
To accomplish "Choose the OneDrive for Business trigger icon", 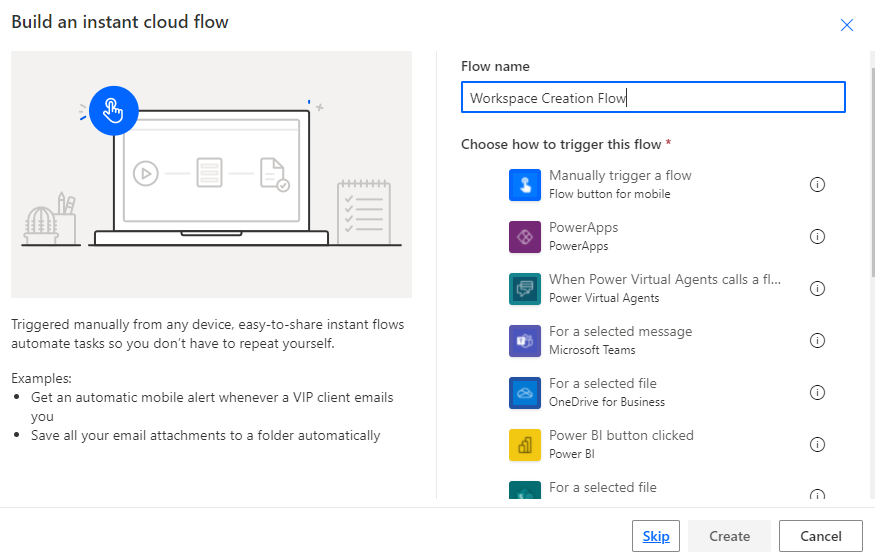I will (x=525, y=393).
